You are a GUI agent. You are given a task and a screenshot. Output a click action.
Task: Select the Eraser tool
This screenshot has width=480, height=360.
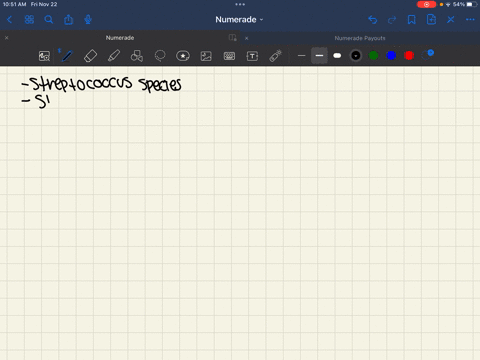click(90, 56)
